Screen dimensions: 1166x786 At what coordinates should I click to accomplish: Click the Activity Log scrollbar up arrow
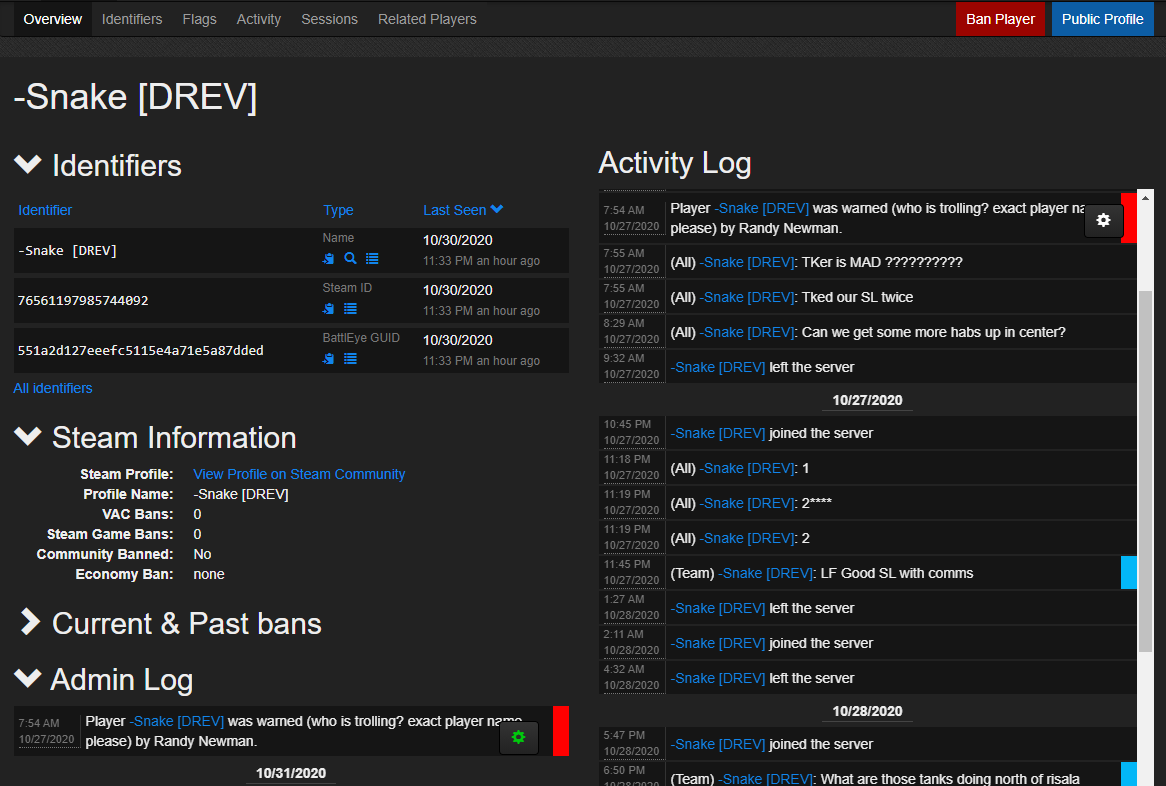(1145, 198)
